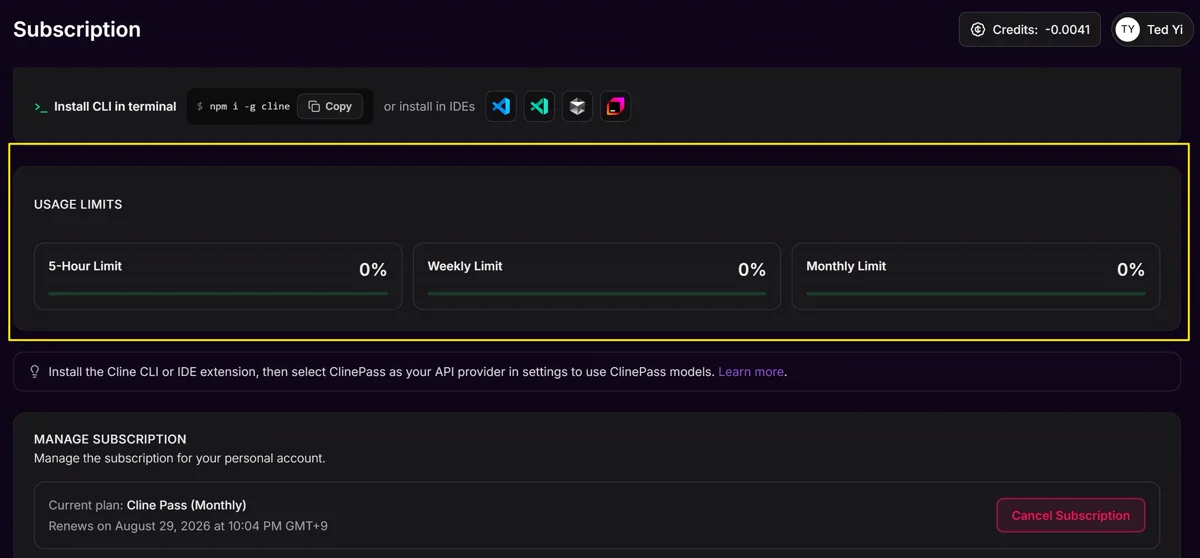Open the Learn more link
This screenshot has width=1200, height=558.
[751, 372]
